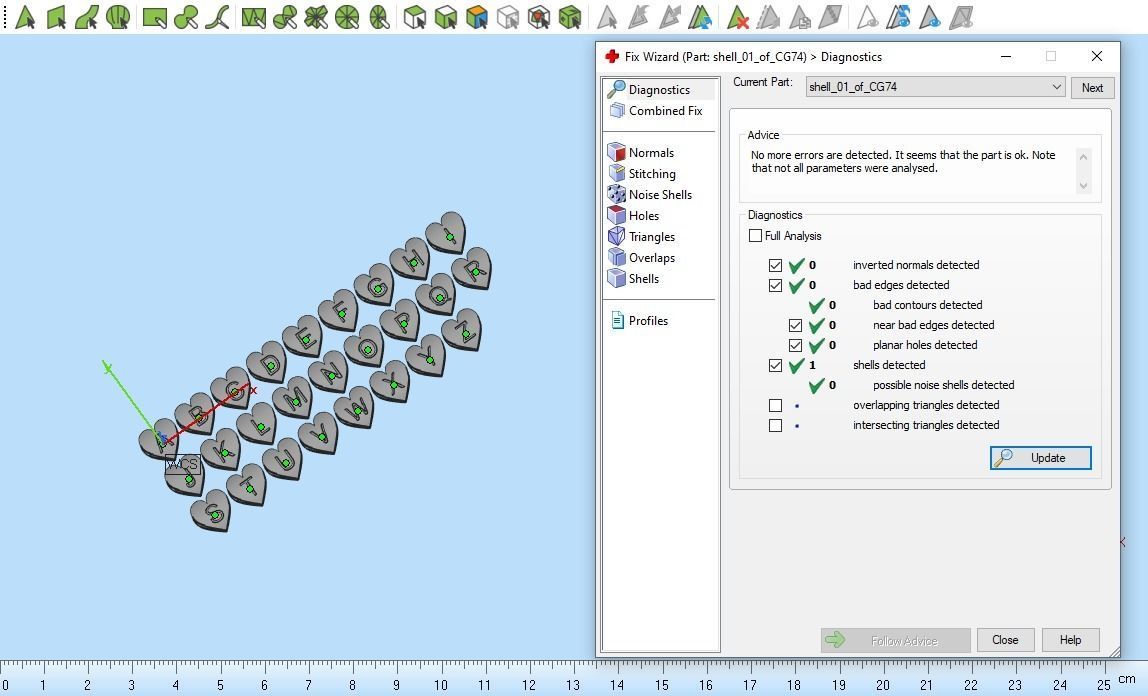Go to the Shells page
Image resolution: width=1148 pixels, height=696 pixels.
(644, 279)
